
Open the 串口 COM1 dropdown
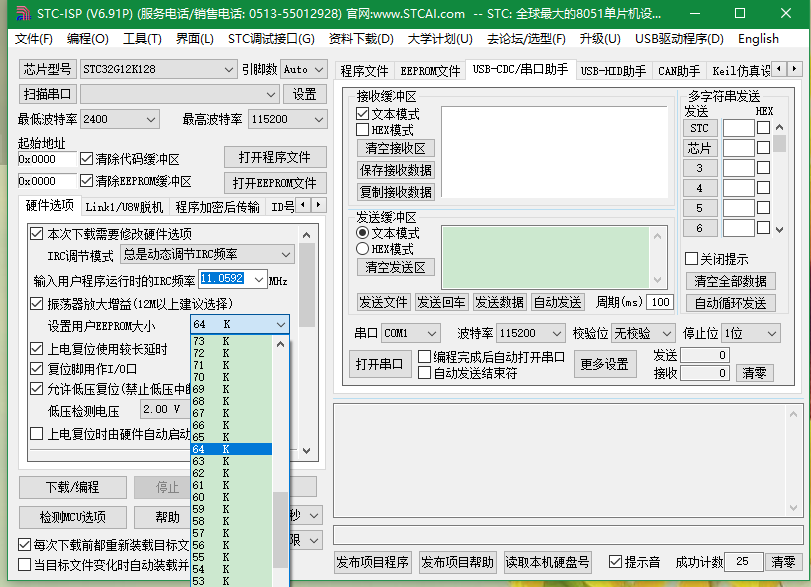(410, 333)
